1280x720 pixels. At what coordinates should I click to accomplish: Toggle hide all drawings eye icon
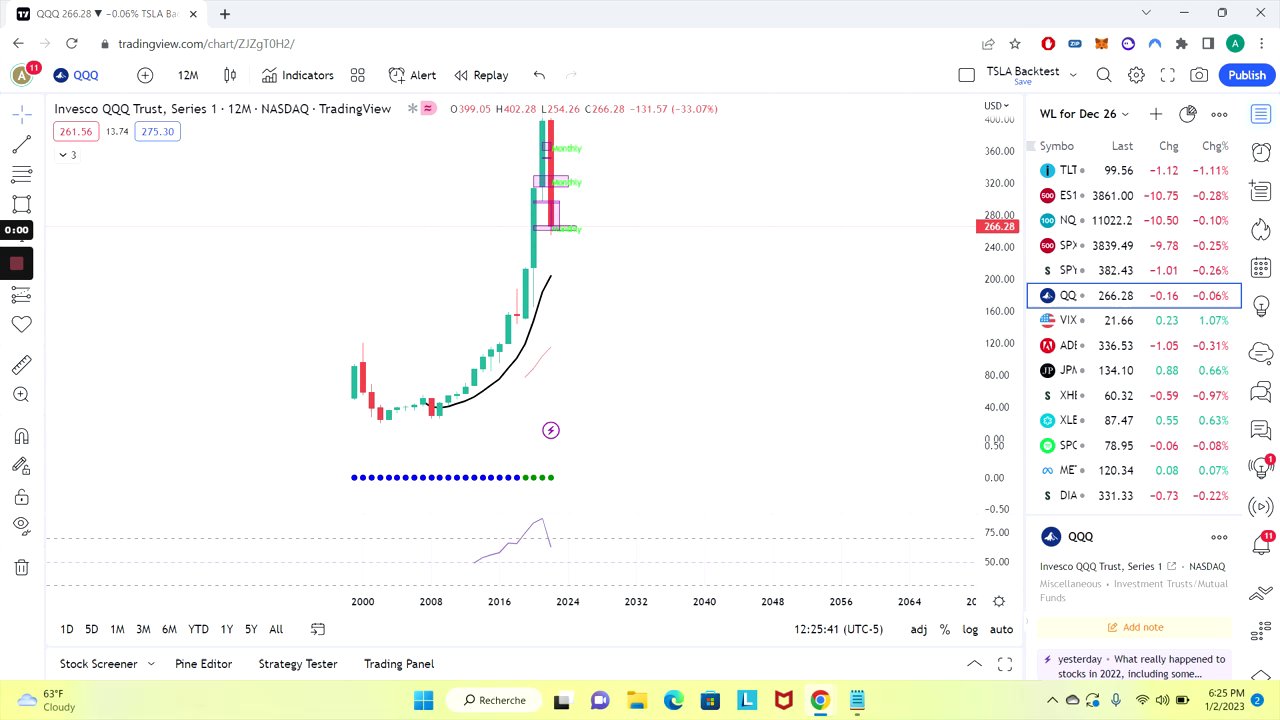click(21, 526)
